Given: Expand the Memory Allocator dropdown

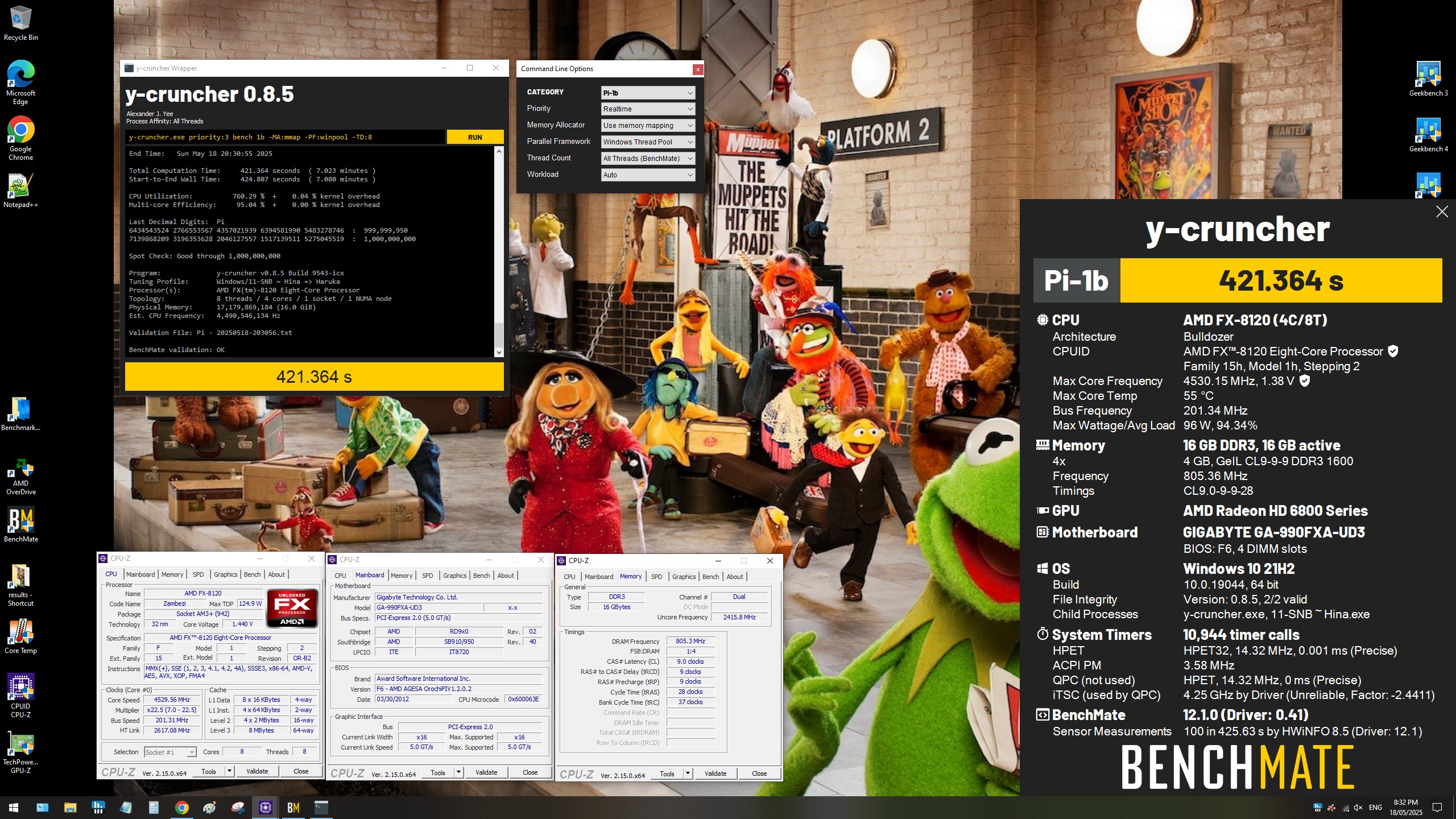Looking at the screenshot, I should point(648,126).
